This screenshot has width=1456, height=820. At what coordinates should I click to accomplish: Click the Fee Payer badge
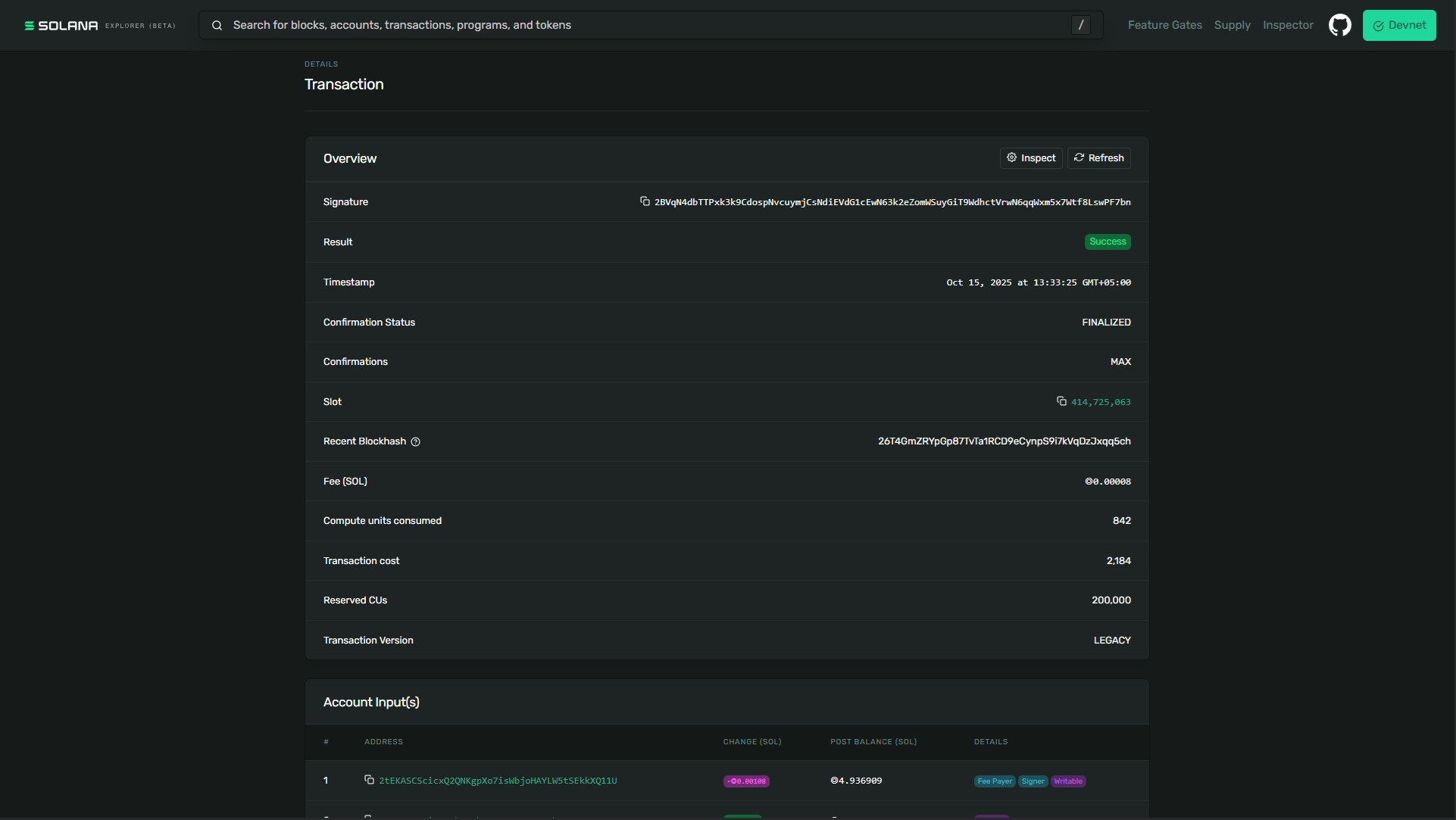tap(994, 781)
